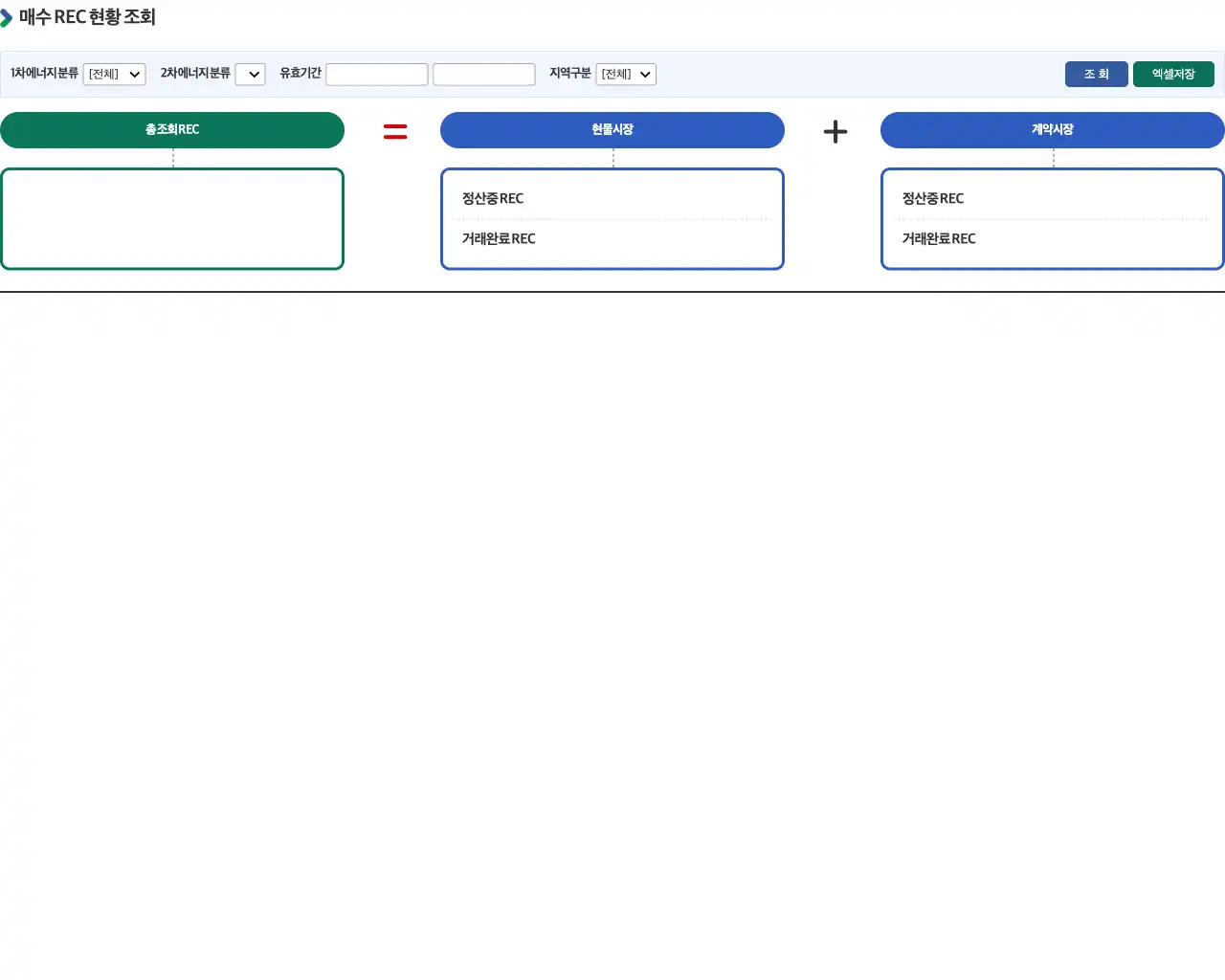
Task: Click the 유효기간 filter label
Action: click(301, 74)
